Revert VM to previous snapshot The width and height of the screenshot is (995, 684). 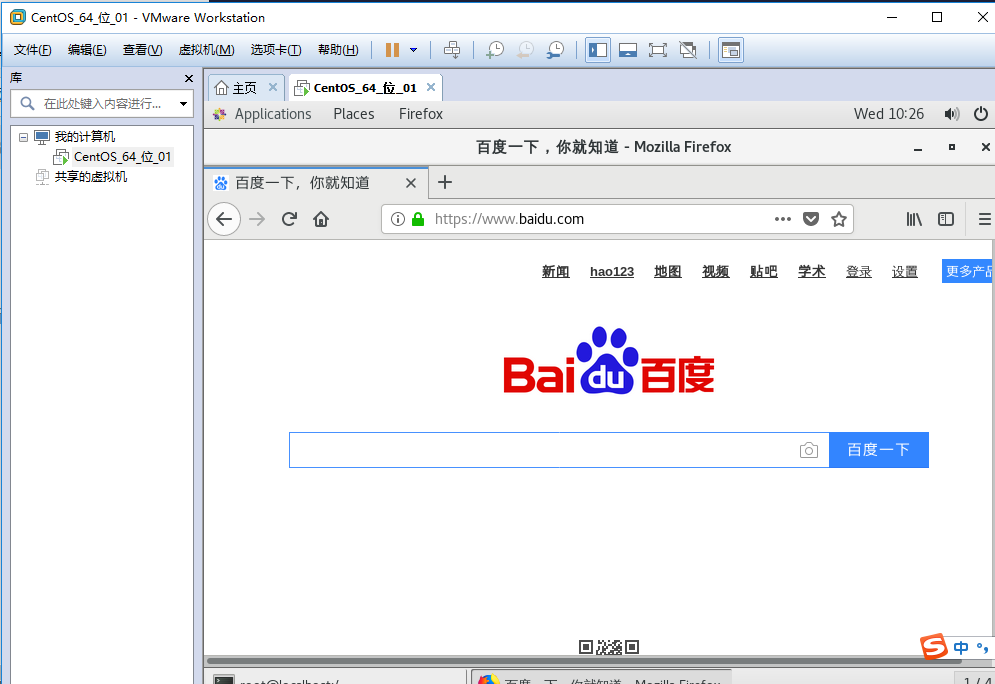[525, 49]
